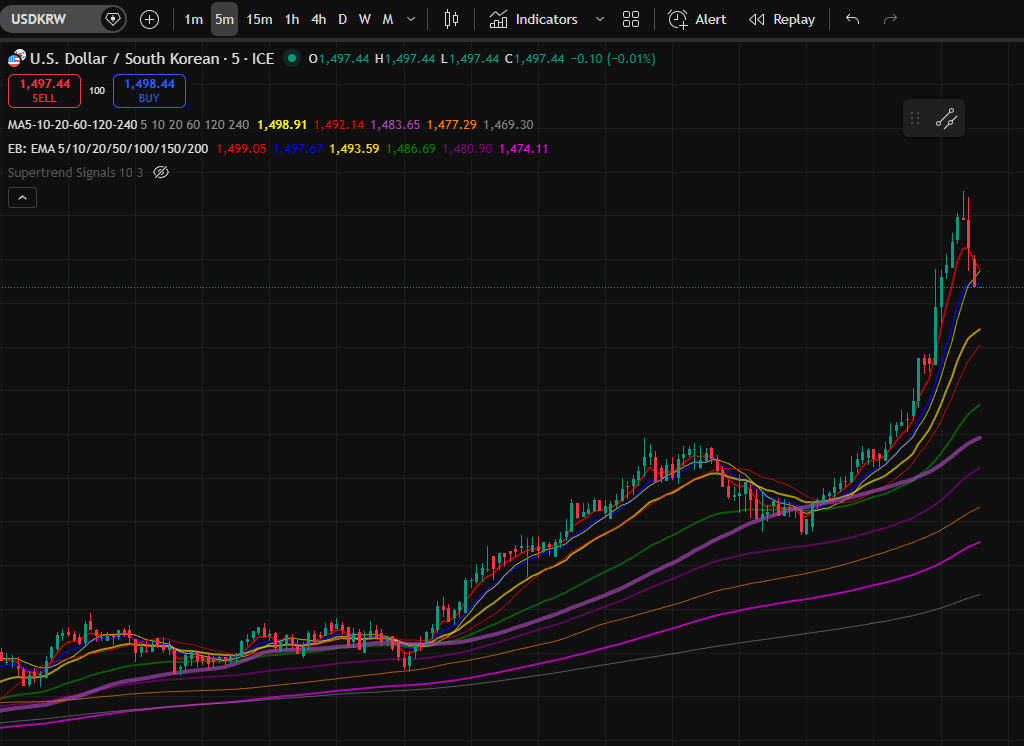Click the BUY 1,498.44 button
Screen dimensions: 1024x746
[149, 91]
